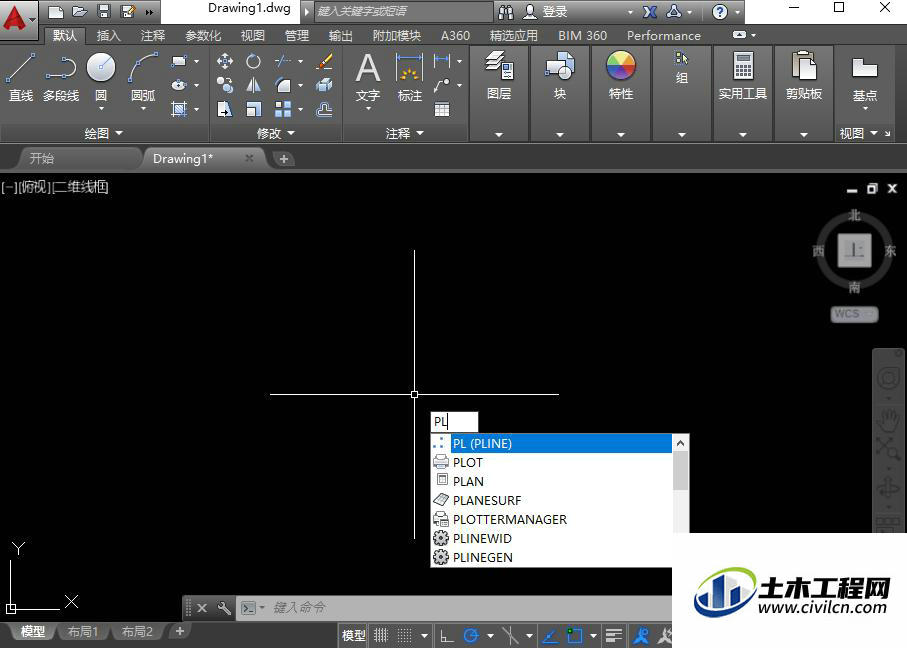Click the Hatch tool icon

coord(179,108)
